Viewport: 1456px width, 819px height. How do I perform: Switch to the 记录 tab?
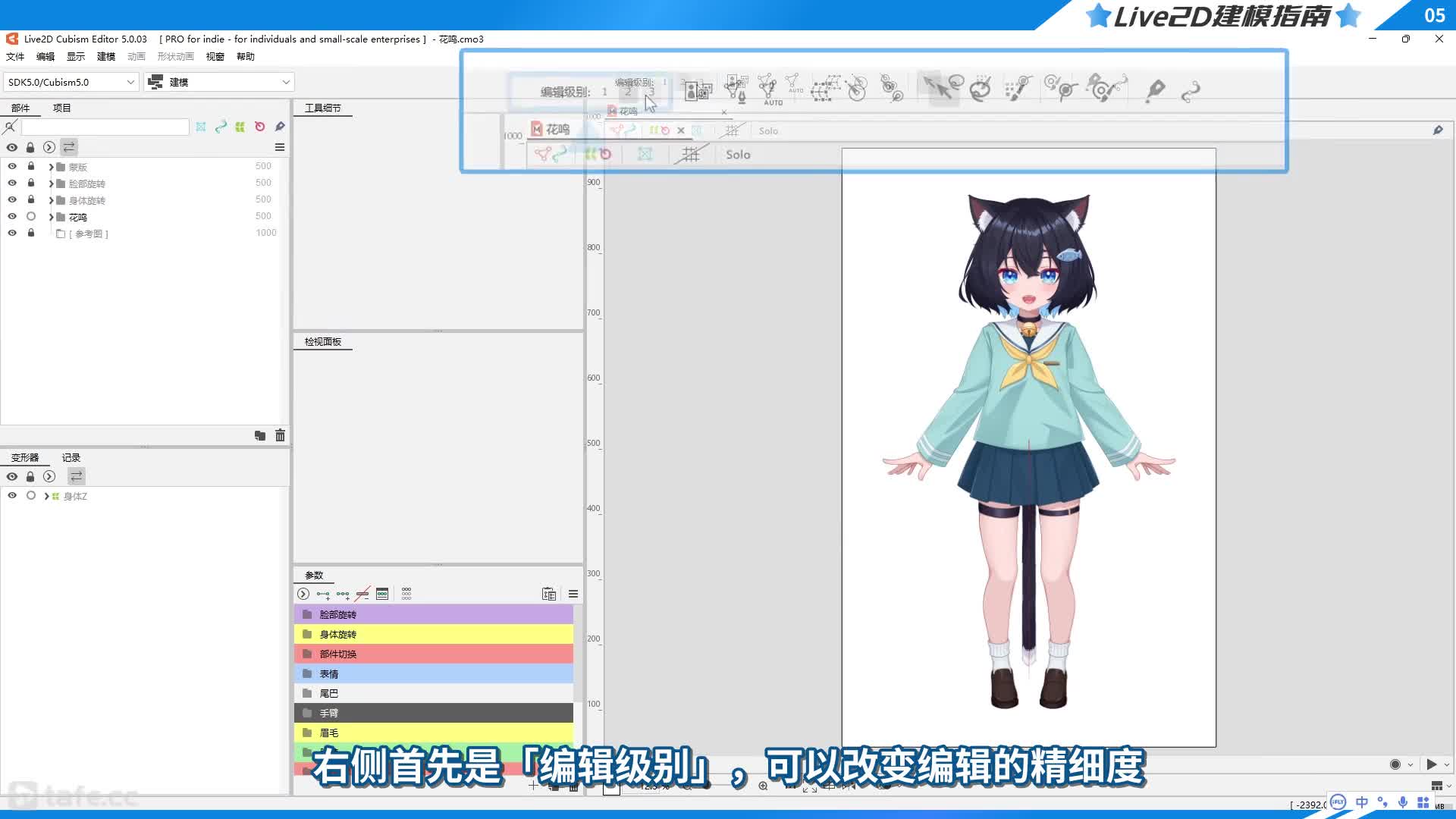(x=71, y=457)
